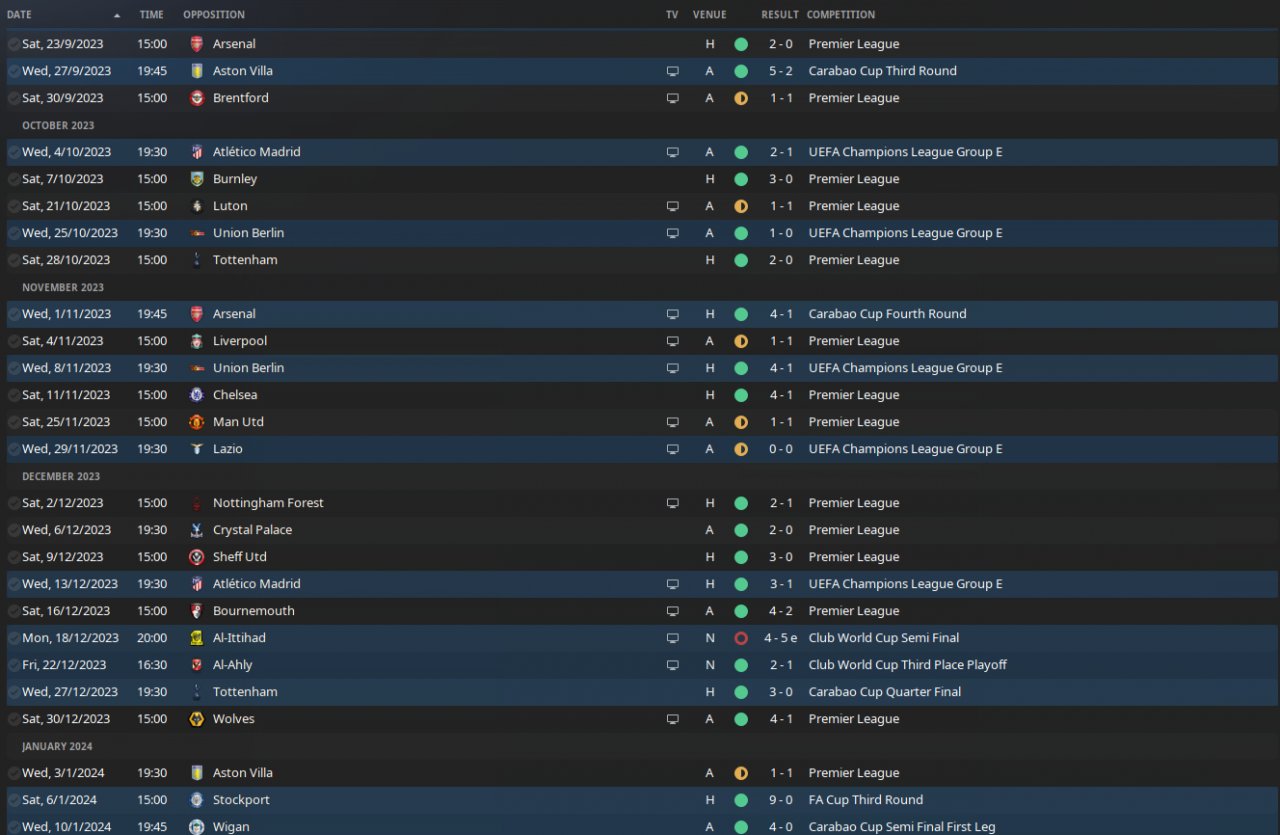This screenshot has height=835, width=1280.
Task: Select the Wigan Carabao Cup Semi Final row
Action: [x=642, y=825]
